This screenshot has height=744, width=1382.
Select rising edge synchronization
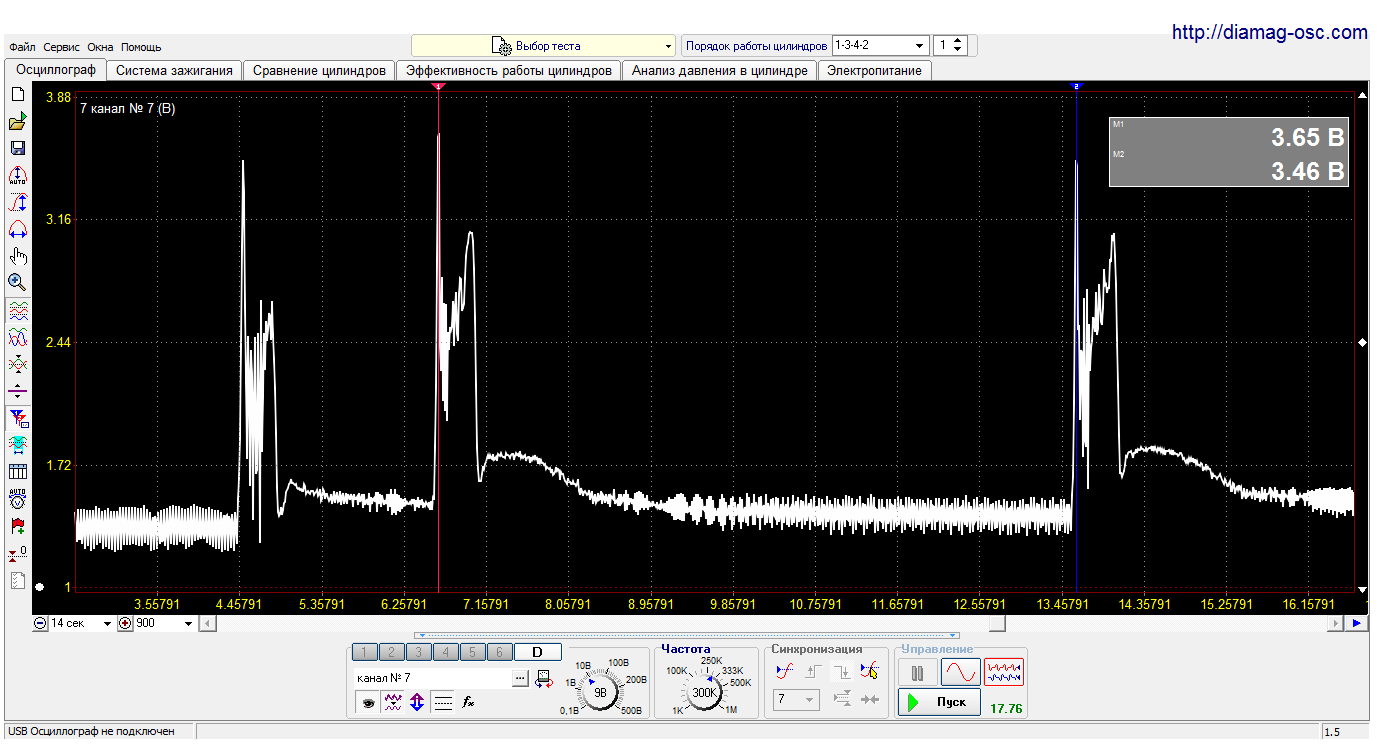click(813, 671)
